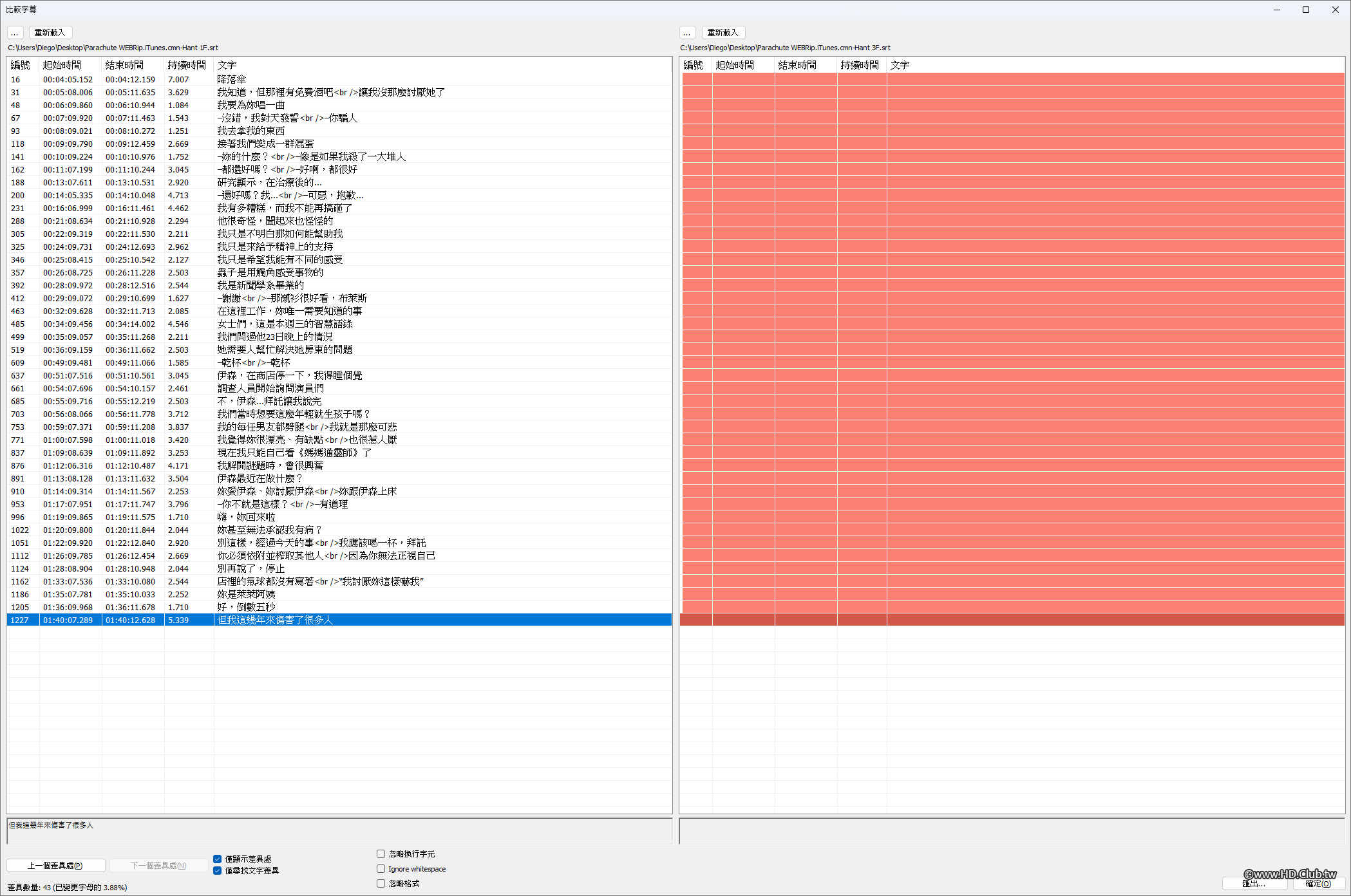1351x896 pixels.
Task: Select subtitle row number 16 降落傘
Action: click(x=232, y=79)
